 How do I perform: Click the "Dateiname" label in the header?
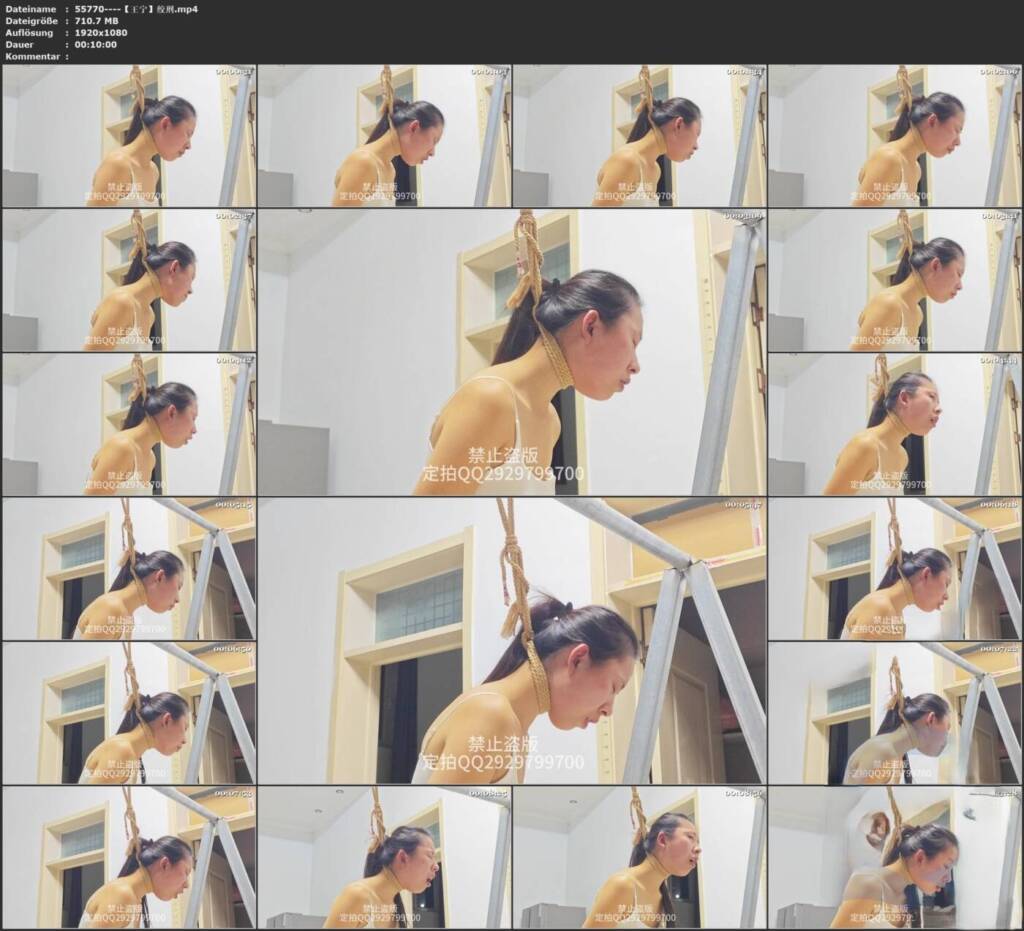[31, 9]
